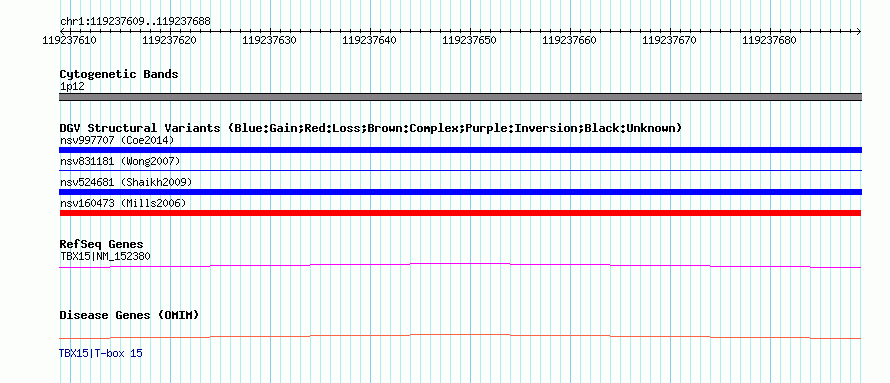The height and width of the screenshot is (383, 890).
Task: Click the blue bar under nsv524681
Action: pos(460,192)
